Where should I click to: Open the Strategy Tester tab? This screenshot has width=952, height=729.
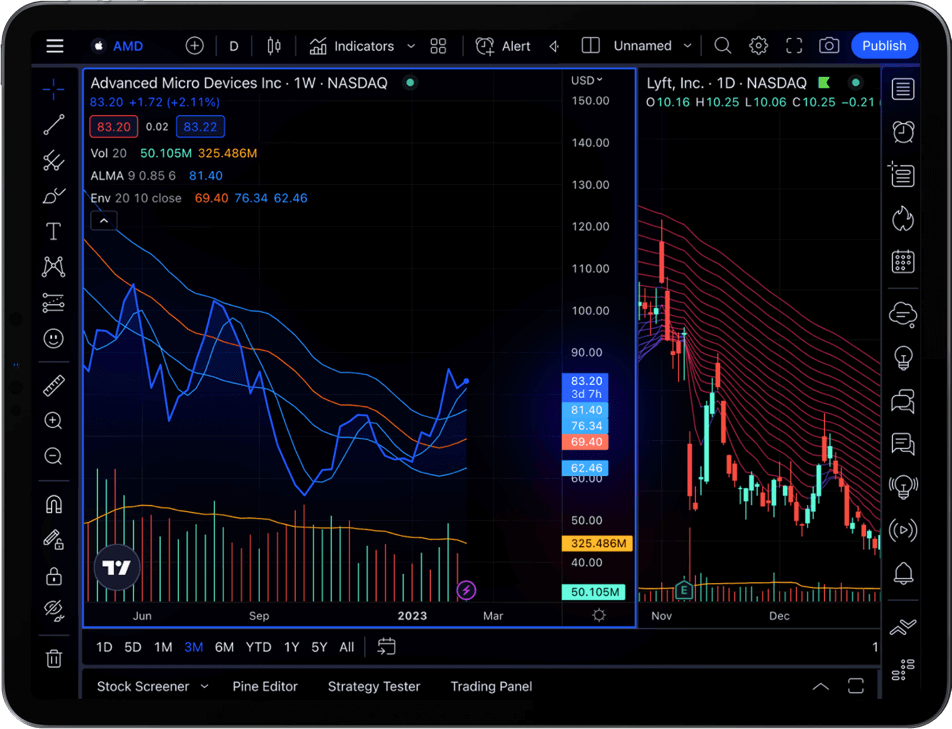374,687
